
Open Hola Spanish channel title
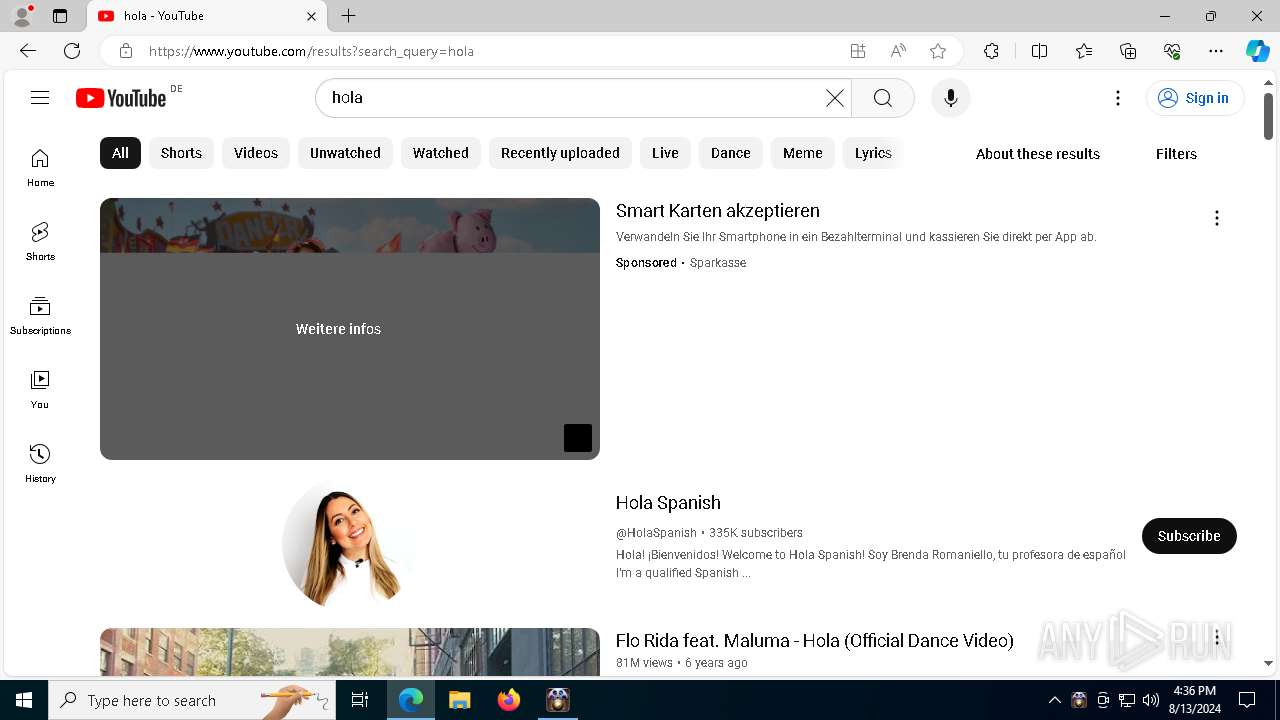coord(668,503)
